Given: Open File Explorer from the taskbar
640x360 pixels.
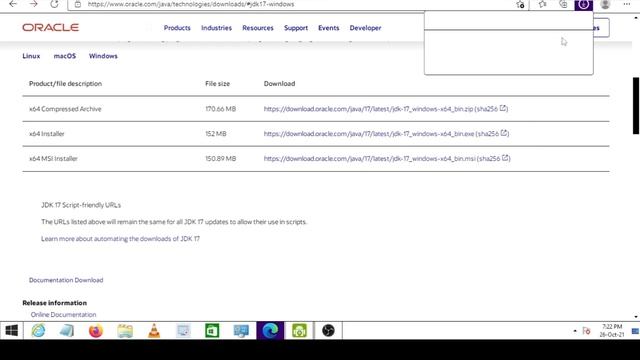Looking at the screenshot, I should click(x=125, y=331).
